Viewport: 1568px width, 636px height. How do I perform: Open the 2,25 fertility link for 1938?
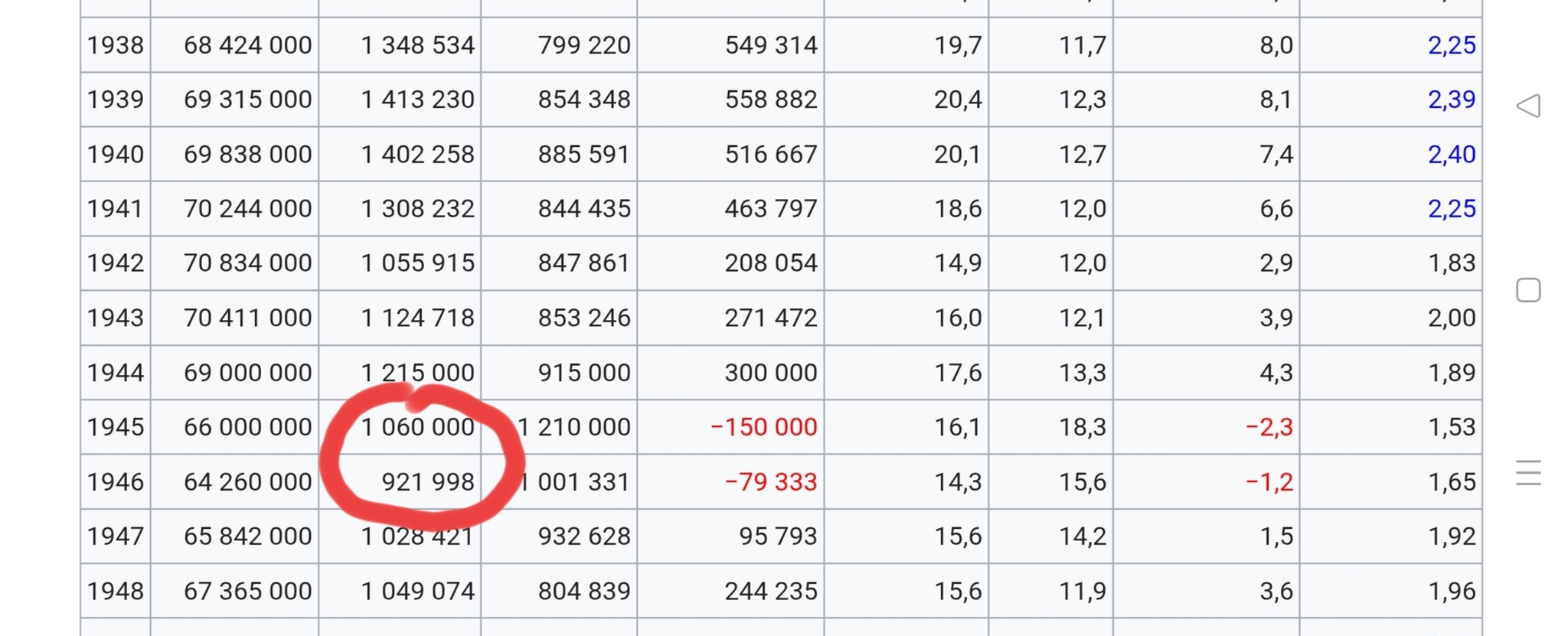tap(1452, 45)
